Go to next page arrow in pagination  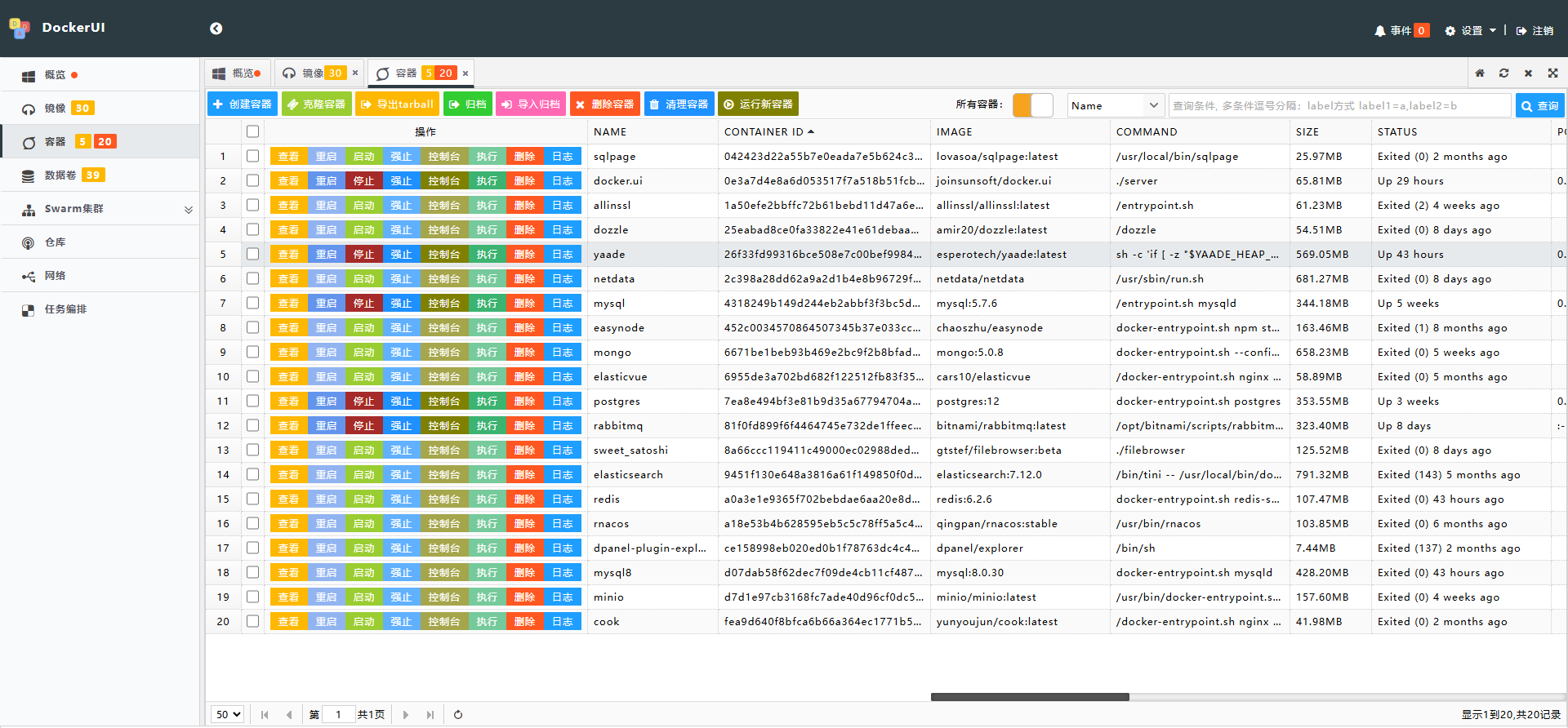click(x=406, y=715)
